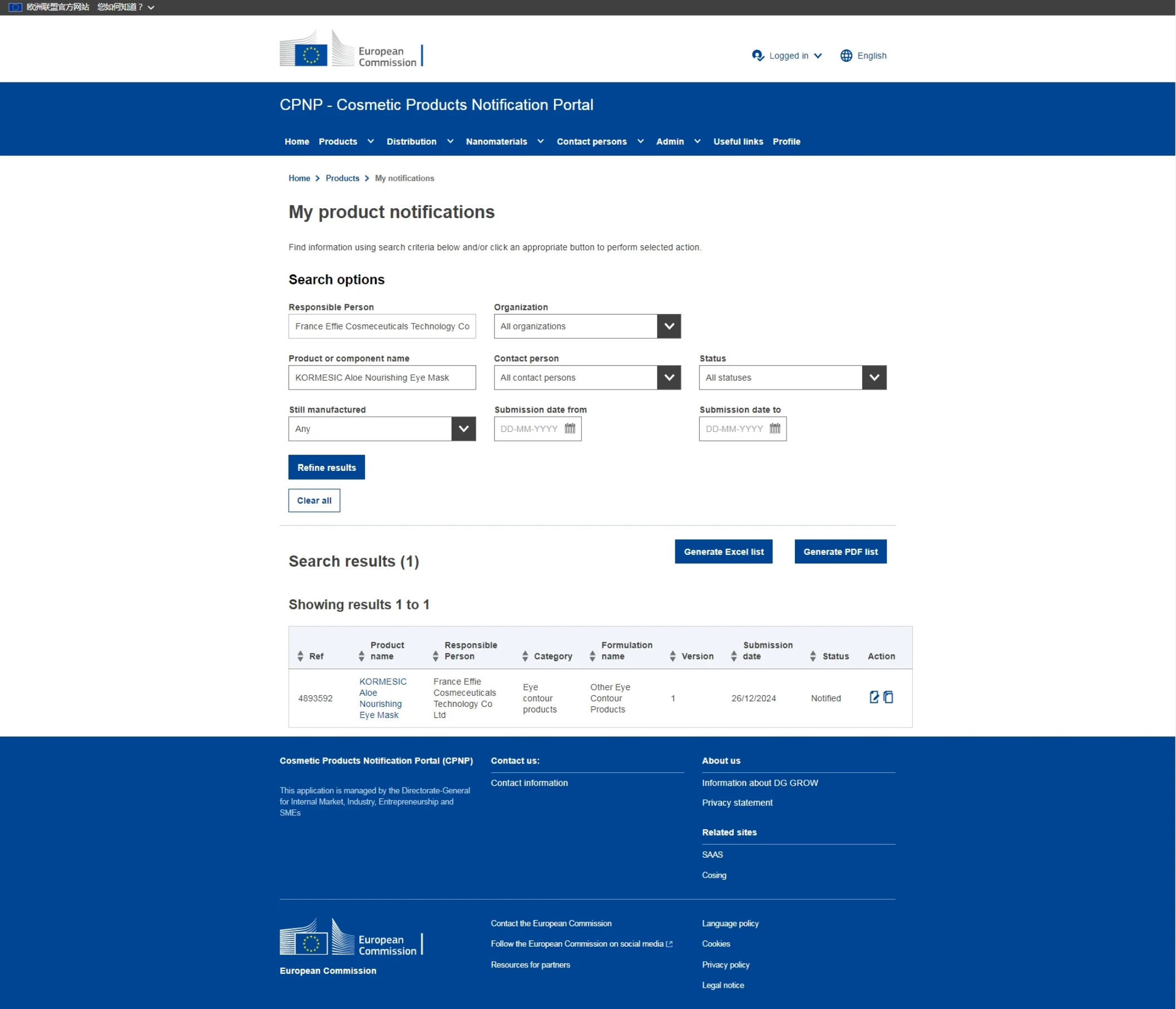The width and height of the screenshot is (1176, 1009).
Task: Click the Refine results button
Action: point(327,467)
